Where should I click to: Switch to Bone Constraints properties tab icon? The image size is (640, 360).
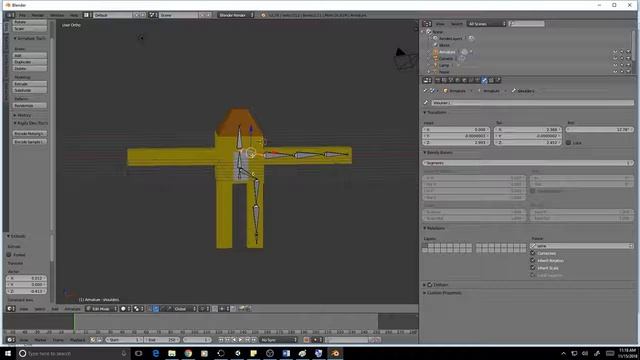[491, 80]
